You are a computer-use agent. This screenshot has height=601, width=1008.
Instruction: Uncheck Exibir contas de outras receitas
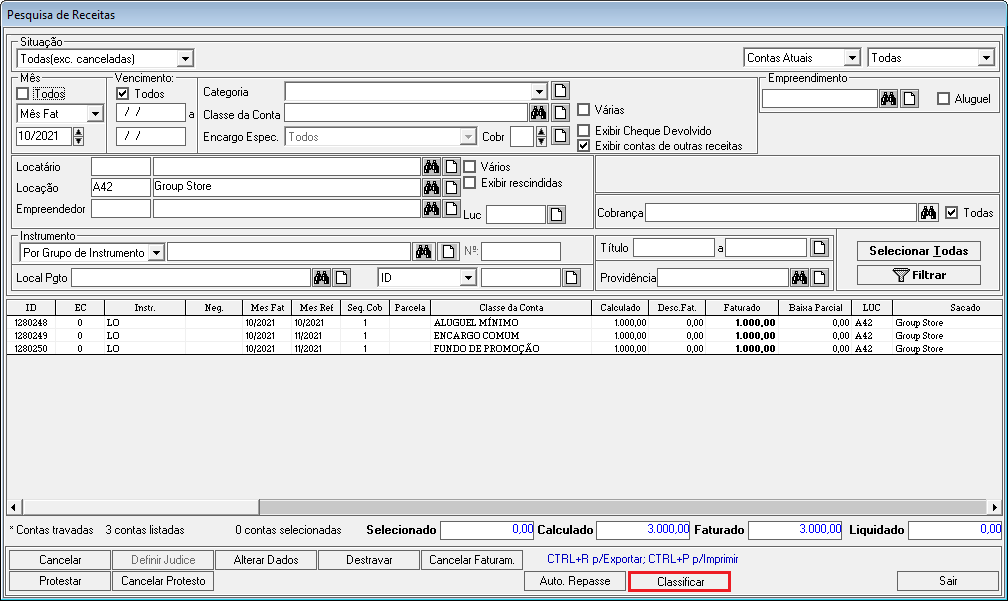(583, 146)
